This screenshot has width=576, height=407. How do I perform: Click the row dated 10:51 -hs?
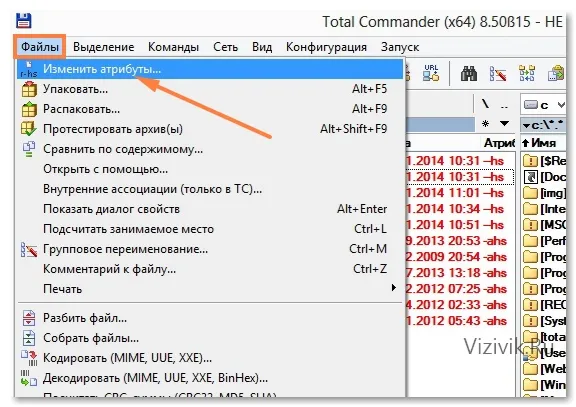(x=460, y=225)
